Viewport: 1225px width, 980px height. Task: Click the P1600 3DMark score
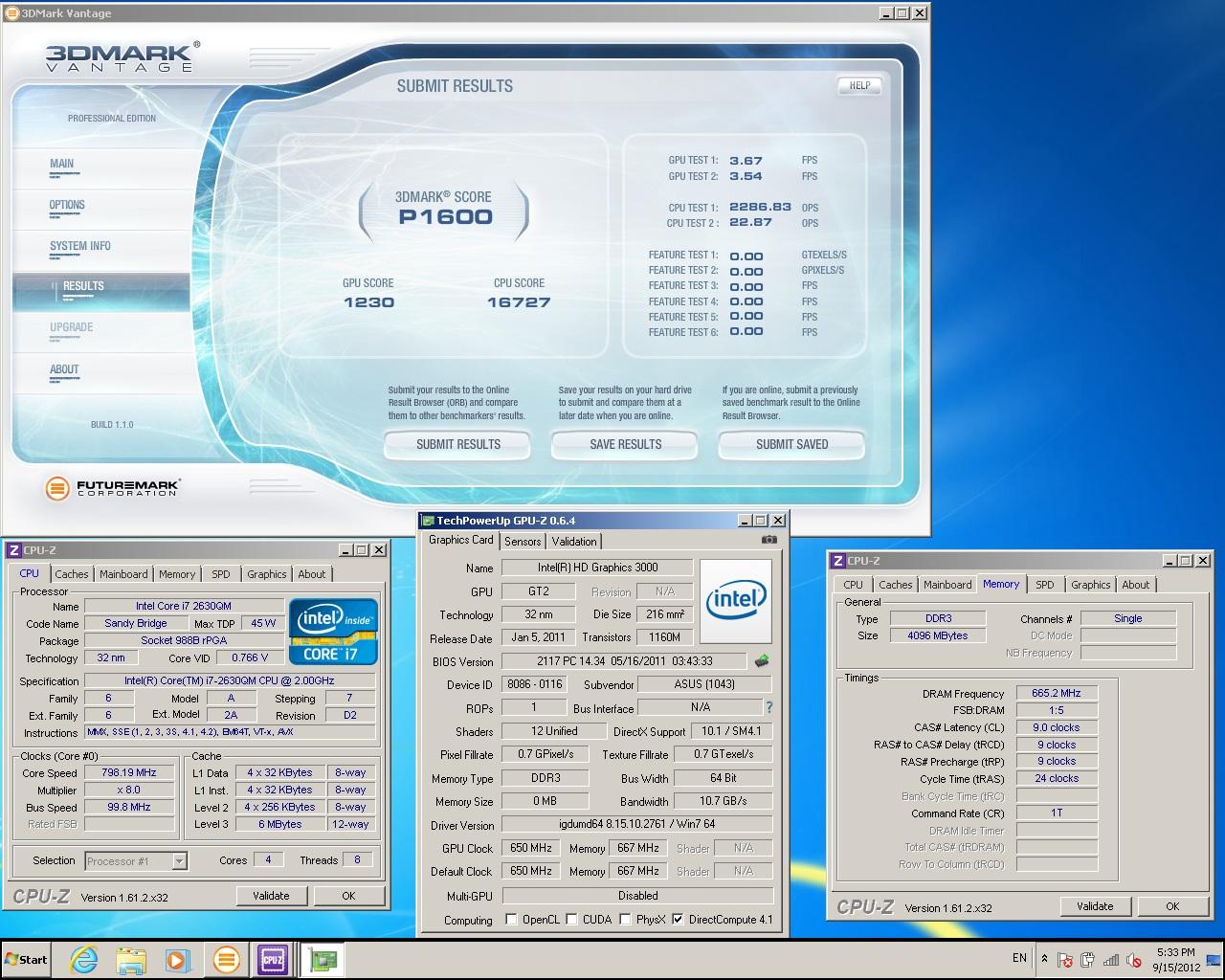(445, 217)
